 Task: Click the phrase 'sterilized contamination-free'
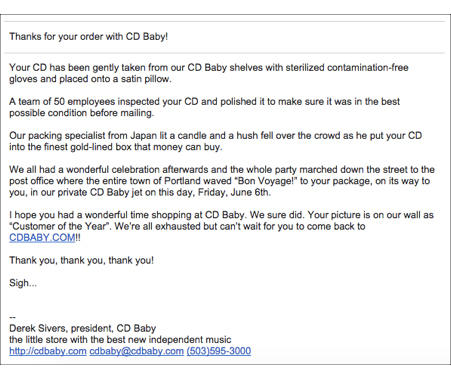point(347,68)
